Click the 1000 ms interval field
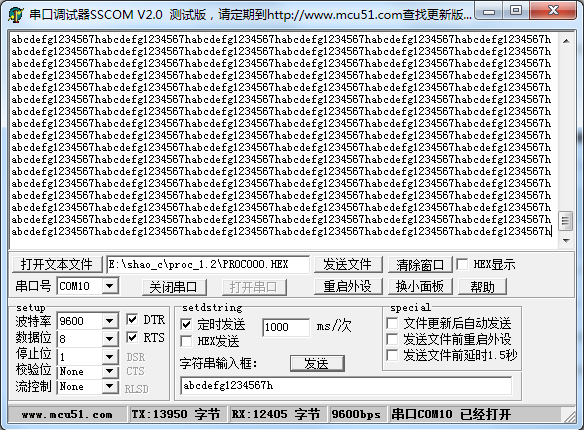 286,327
